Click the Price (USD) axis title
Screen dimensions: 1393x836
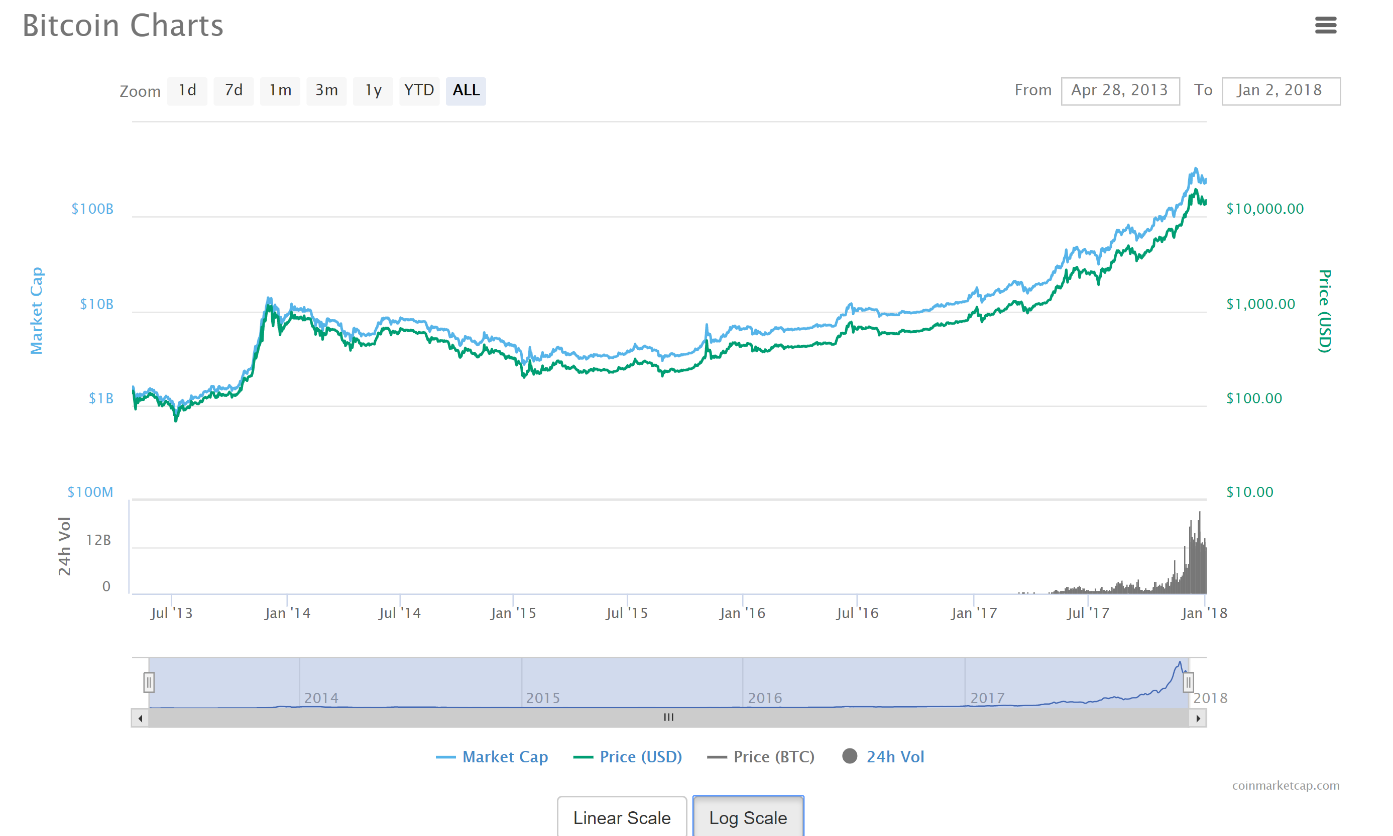tap(1324, 310)
